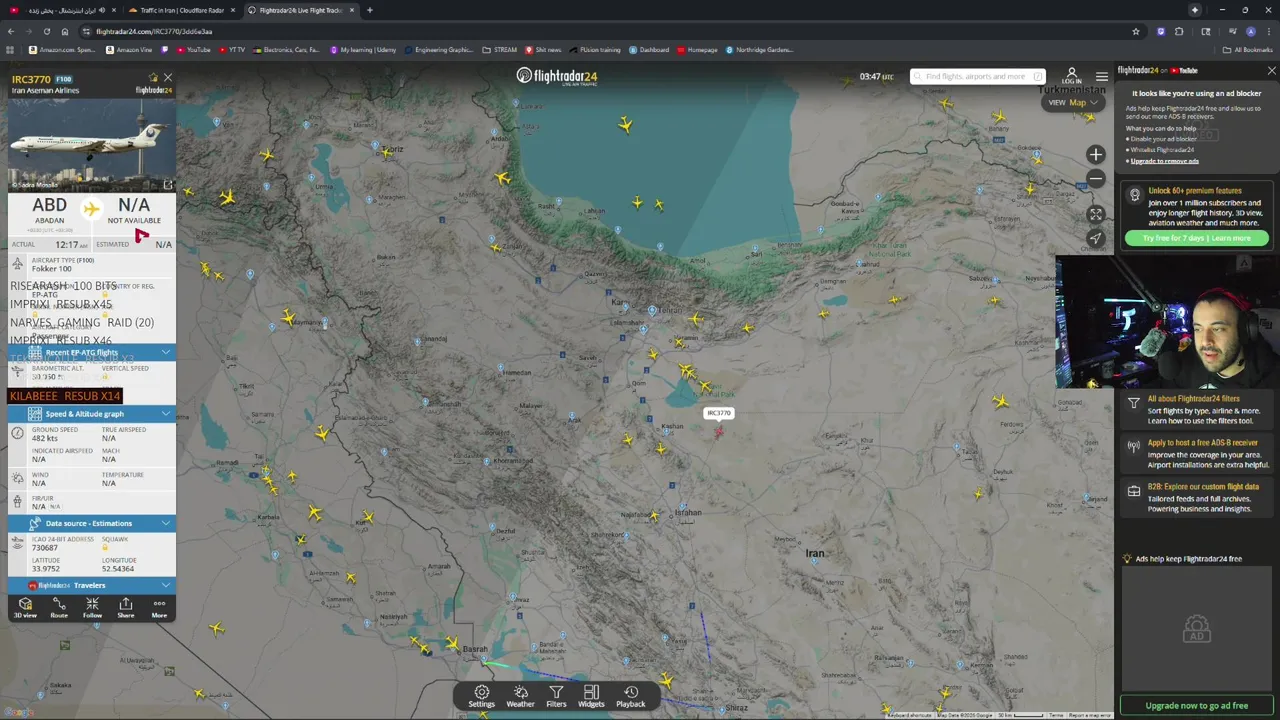Open the VIEW Map dropdown
The image size is (1280, 720).
(x=1073, y=102)
